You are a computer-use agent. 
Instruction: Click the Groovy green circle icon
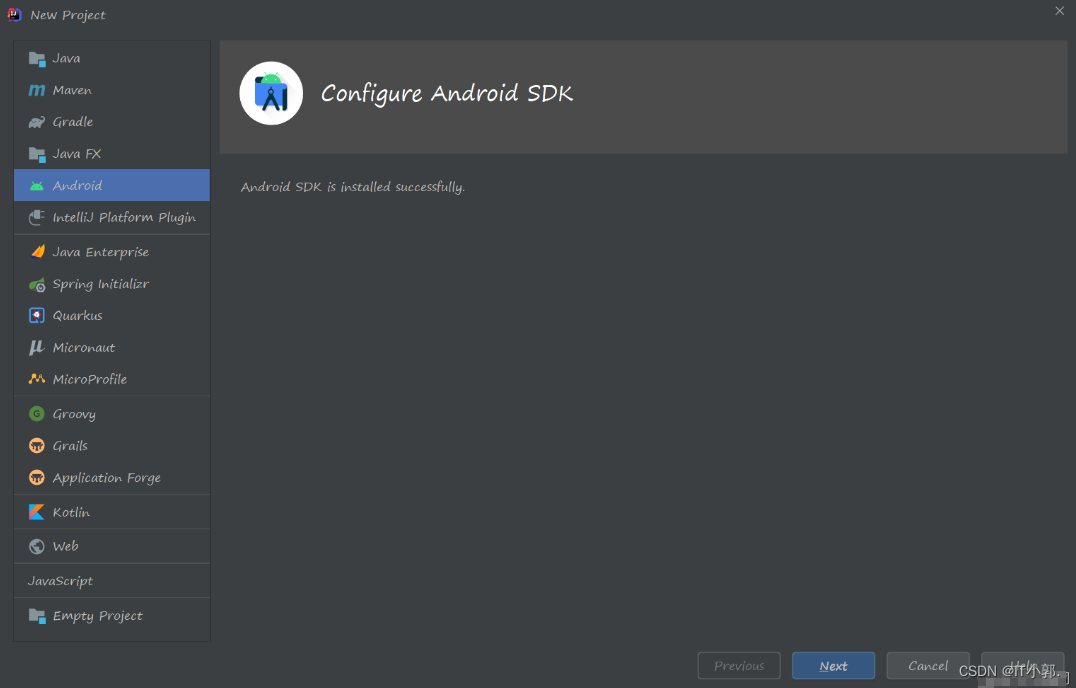(x=37, y=414)
